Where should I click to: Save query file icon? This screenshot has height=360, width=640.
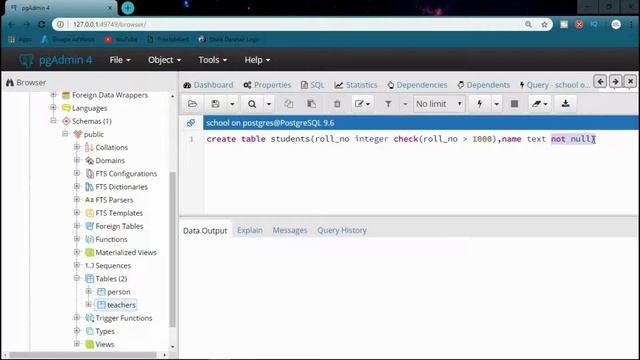click(216, 104)
